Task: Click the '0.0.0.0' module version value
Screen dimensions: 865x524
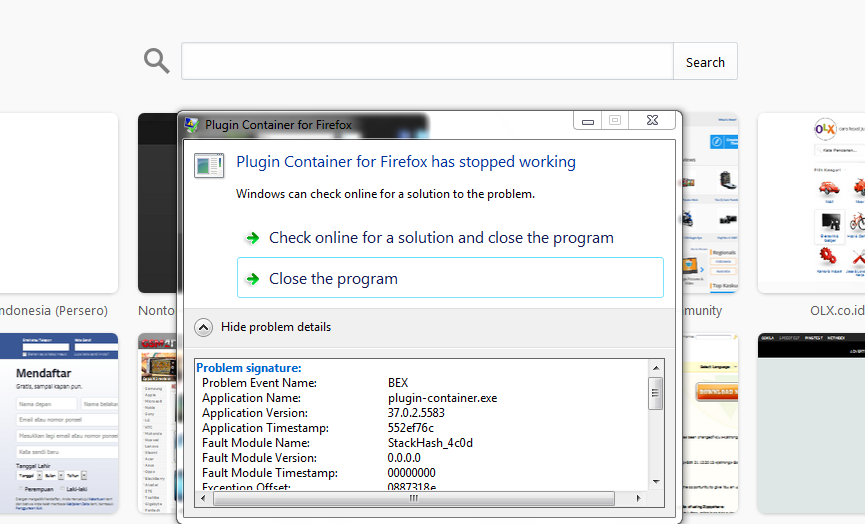Action: pos(404,457)
